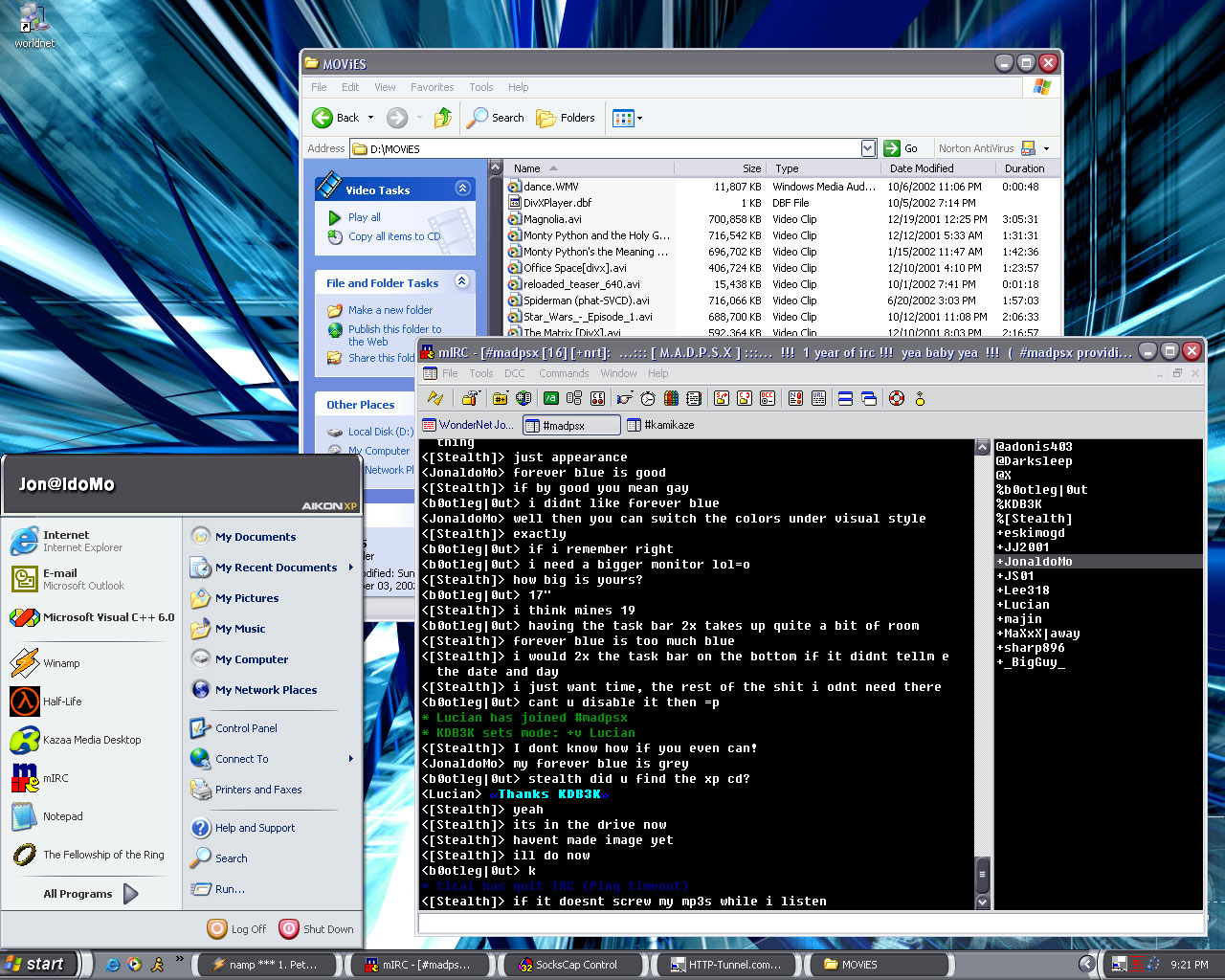The image size is (1225, 980).
Task: Click the mIRC message input field
Action: [811, 924]
